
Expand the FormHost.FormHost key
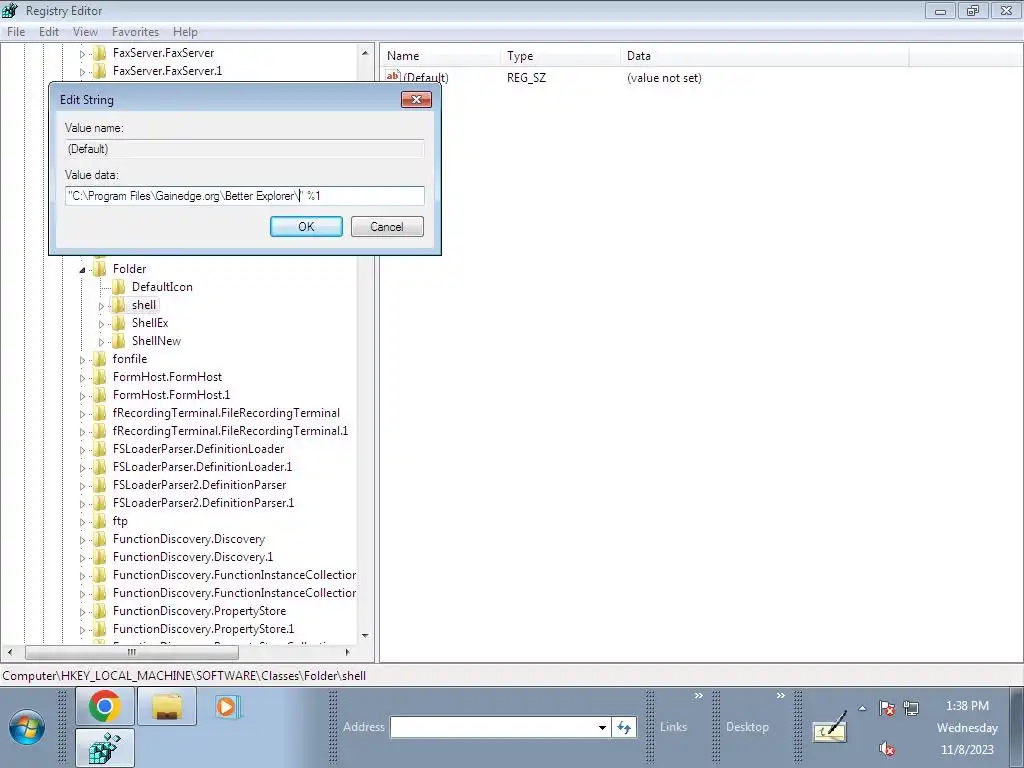tap(82, 377)
